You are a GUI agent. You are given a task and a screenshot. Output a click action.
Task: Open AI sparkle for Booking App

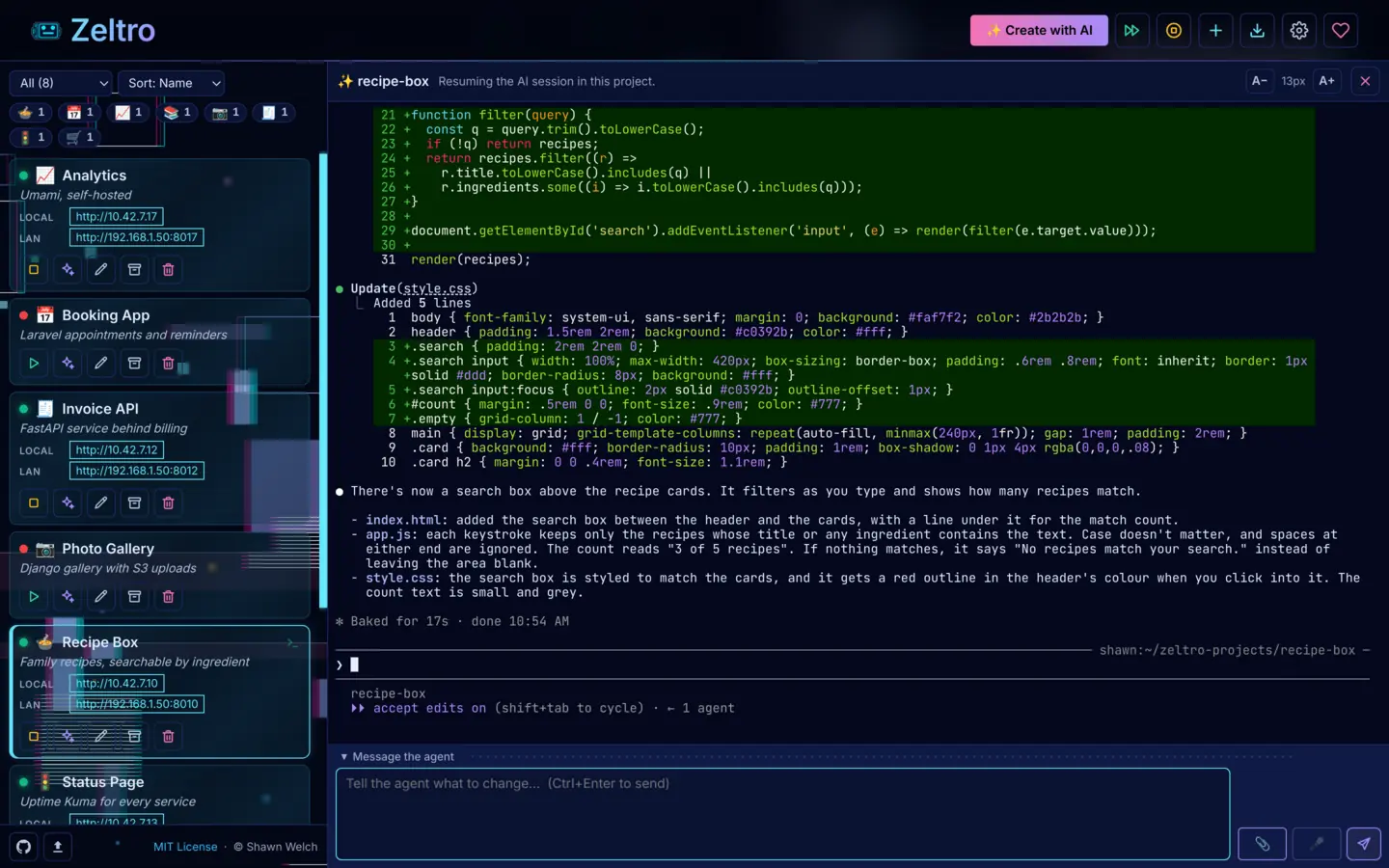(68, 363)
